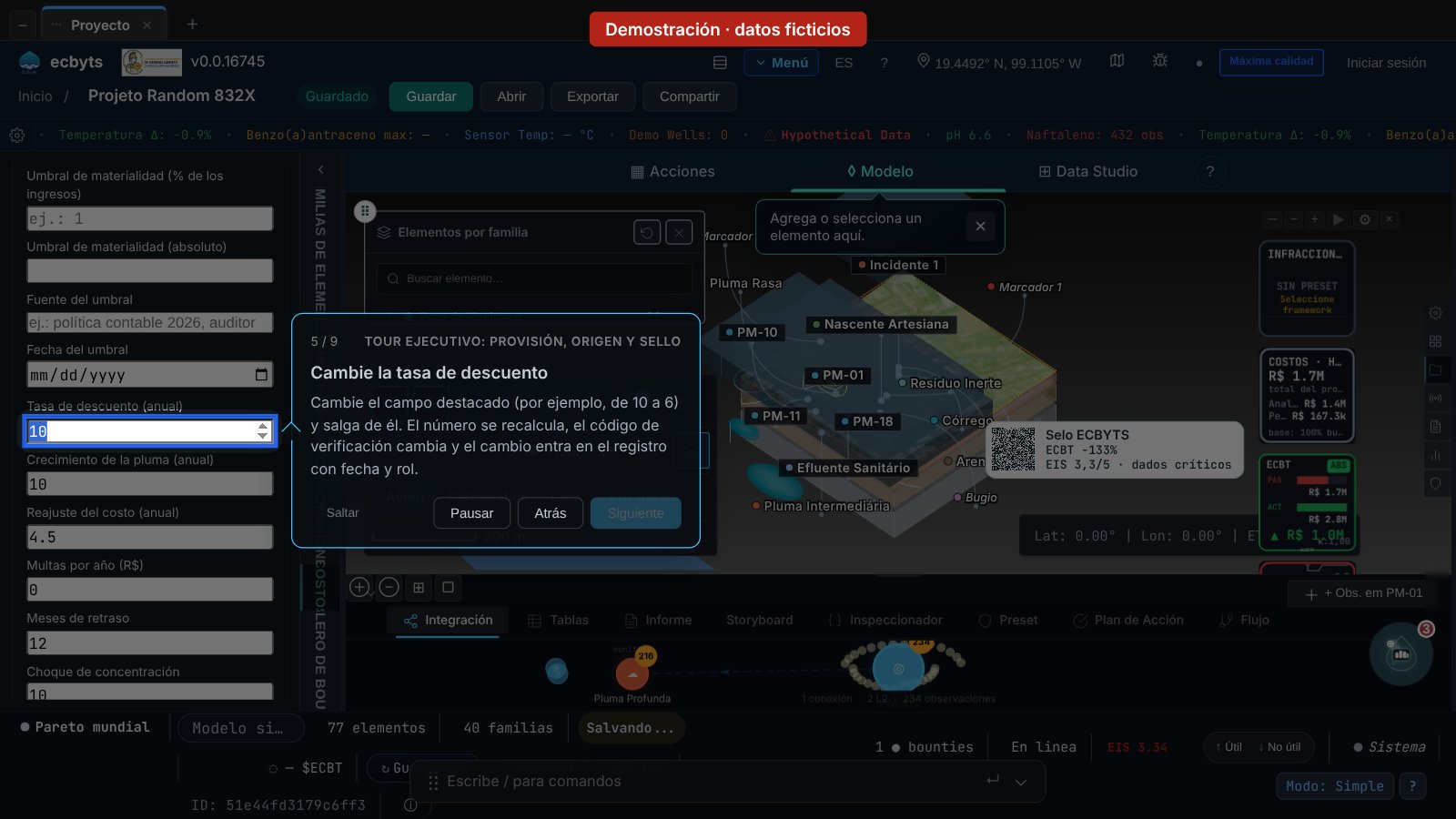Open the shield icon in right sidebar
Image resolution: width=1456 pixels, height=819 pixels.
(1435, 483)
